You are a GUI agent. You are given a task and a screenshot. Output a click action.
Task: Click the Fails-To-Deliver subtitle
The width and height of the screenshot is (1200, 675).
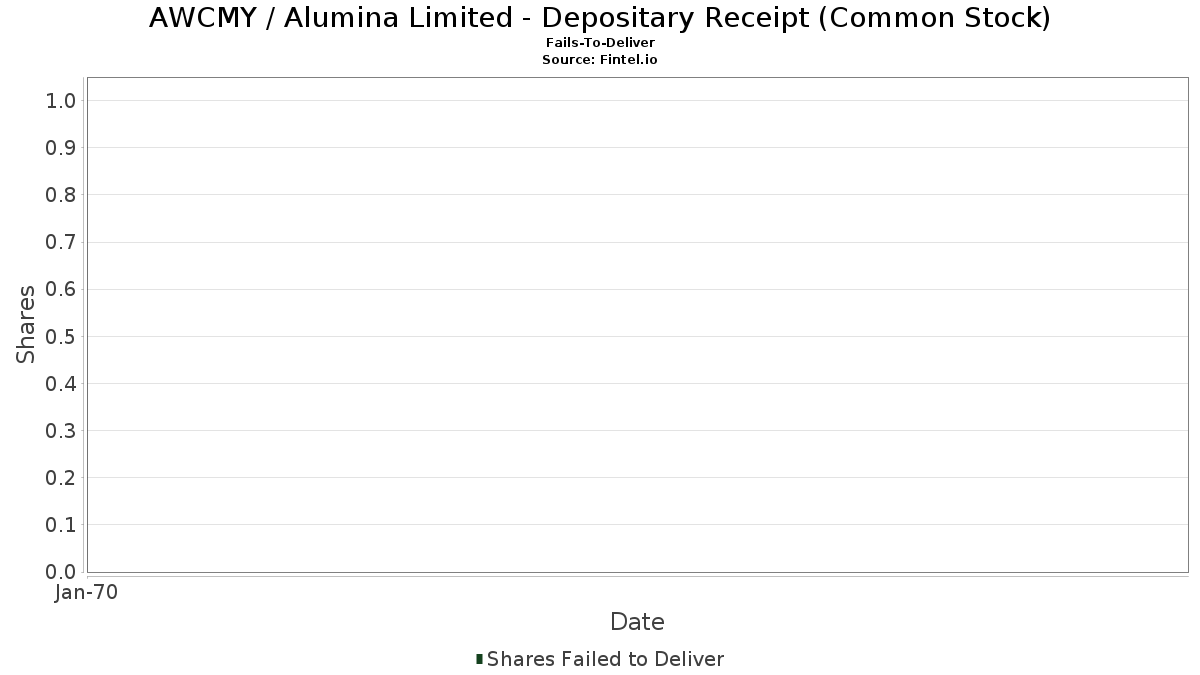pyautogui.click(x=600, y=43)
